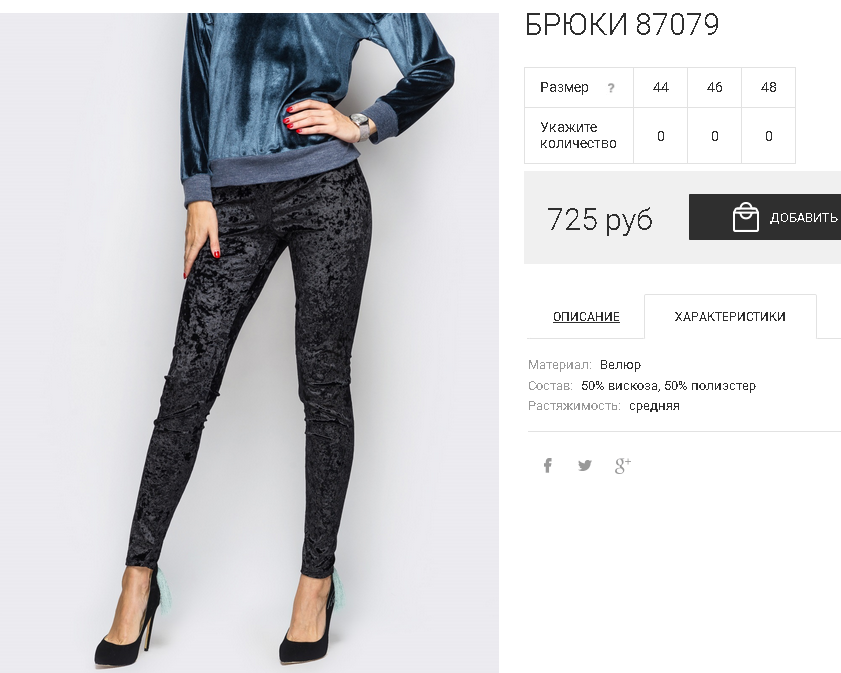Click the Добавить add to cart button

pyautogui.click(x=765, y=217)
